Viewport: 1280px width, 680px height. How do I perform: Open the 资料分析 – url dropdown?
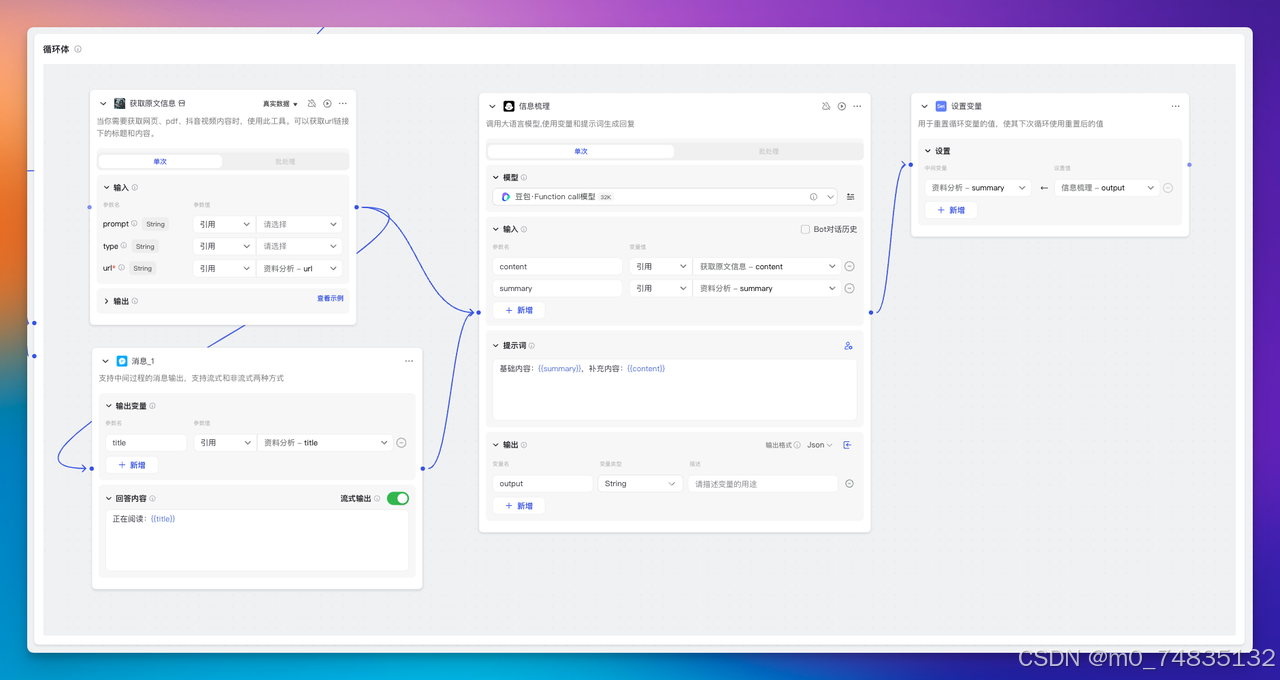pos(299,268)
